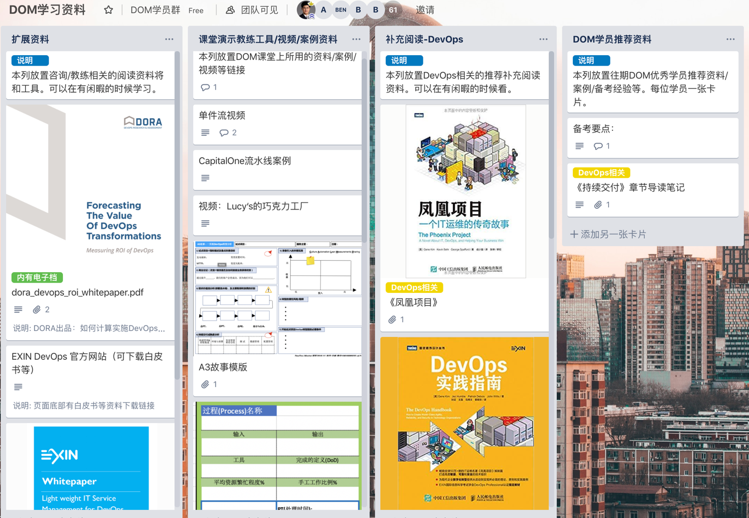The width and height of the screenshot is (749, 518).
Task: Open the 《凤凰项目》 card title
Action: pyautogui.click(x=412, y=302)
